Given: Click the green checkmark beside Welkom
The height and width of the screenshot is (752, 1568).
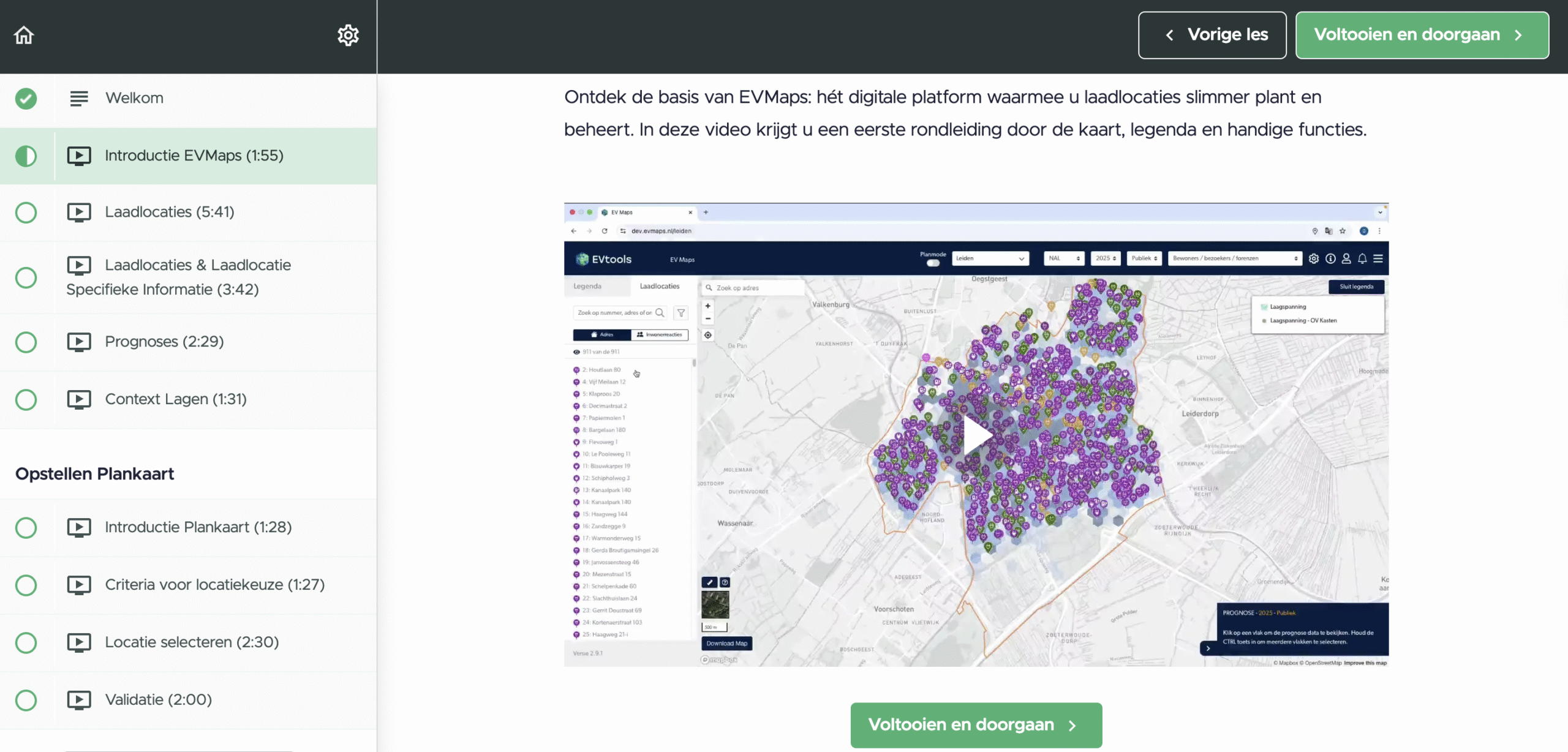Looking at the screenshot, I should (26, 98).
